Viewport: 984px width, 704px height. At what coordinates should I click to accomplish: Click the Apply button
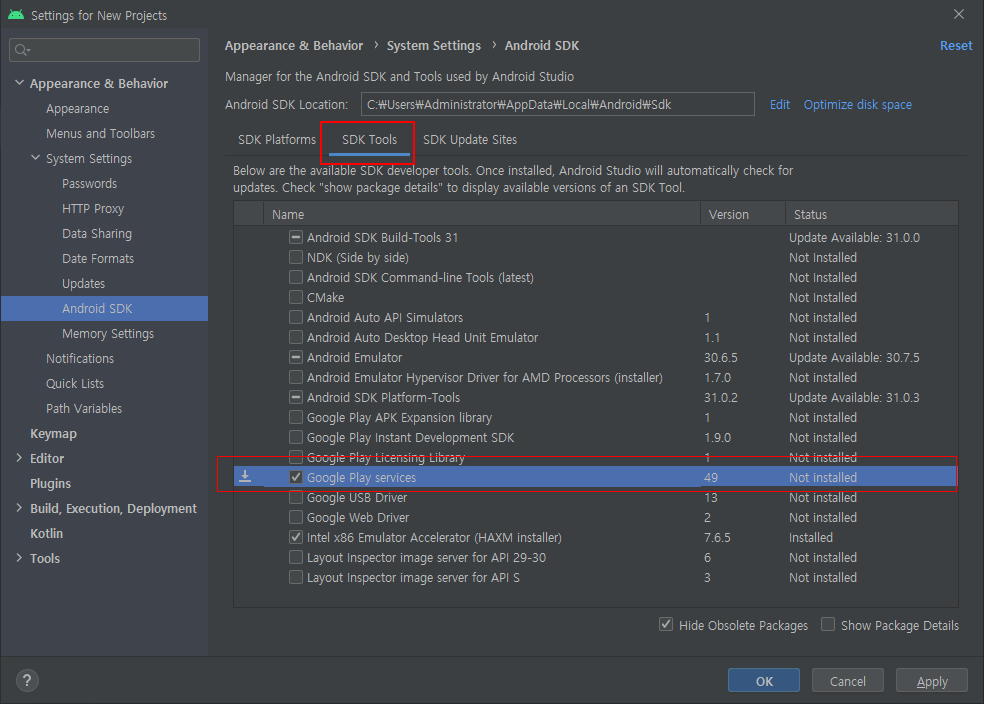932,681
